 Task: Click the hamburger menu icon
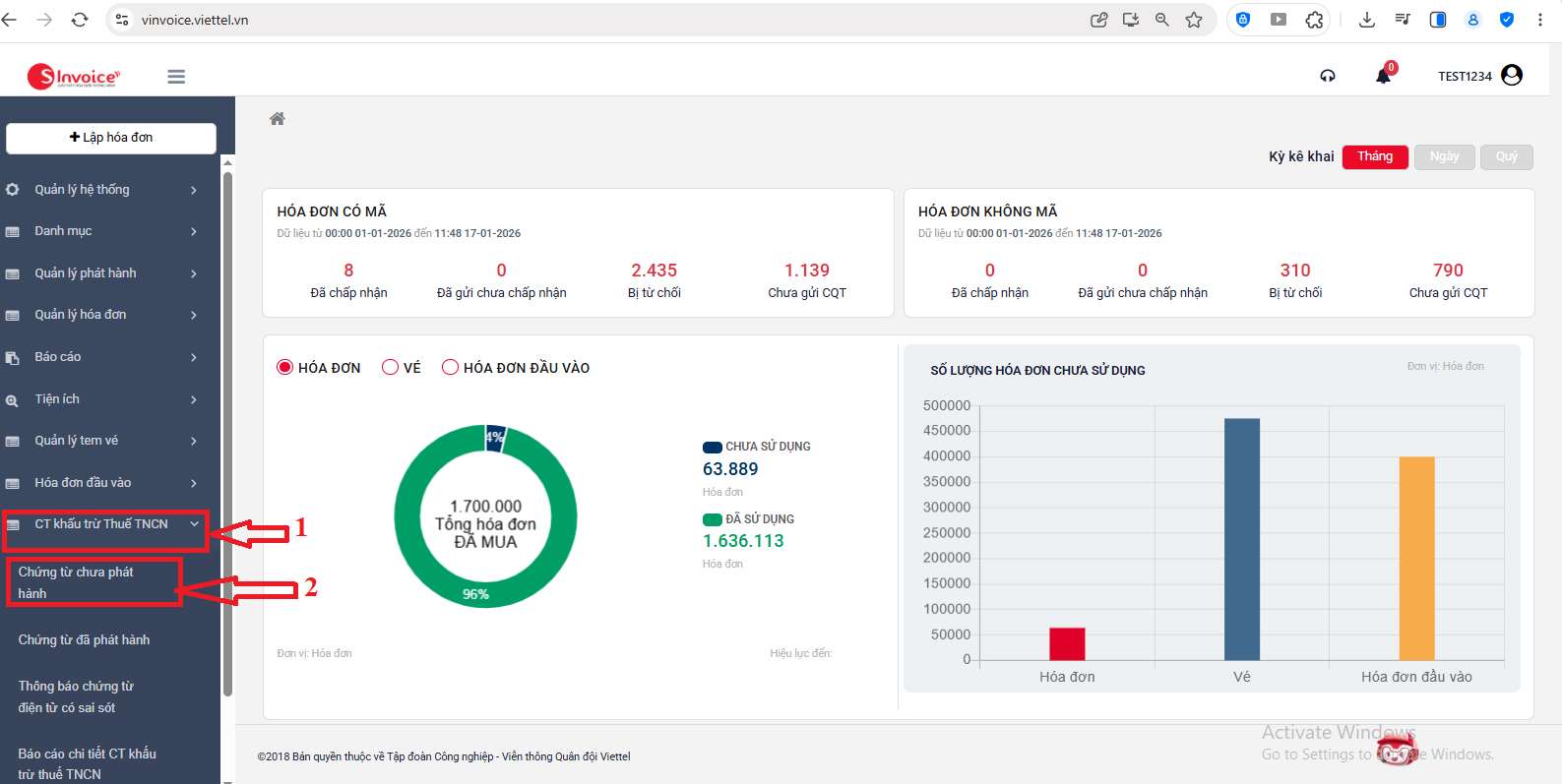(176, 77)
